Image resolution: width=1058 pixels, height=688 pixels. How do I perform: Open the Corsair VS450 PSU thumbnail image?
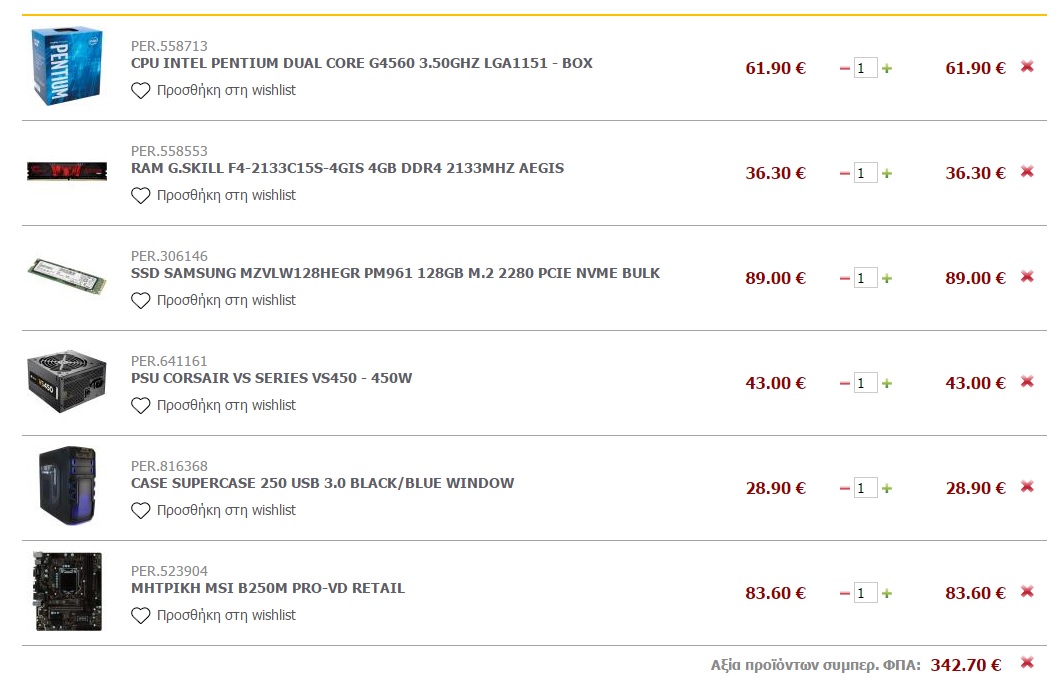67,381
